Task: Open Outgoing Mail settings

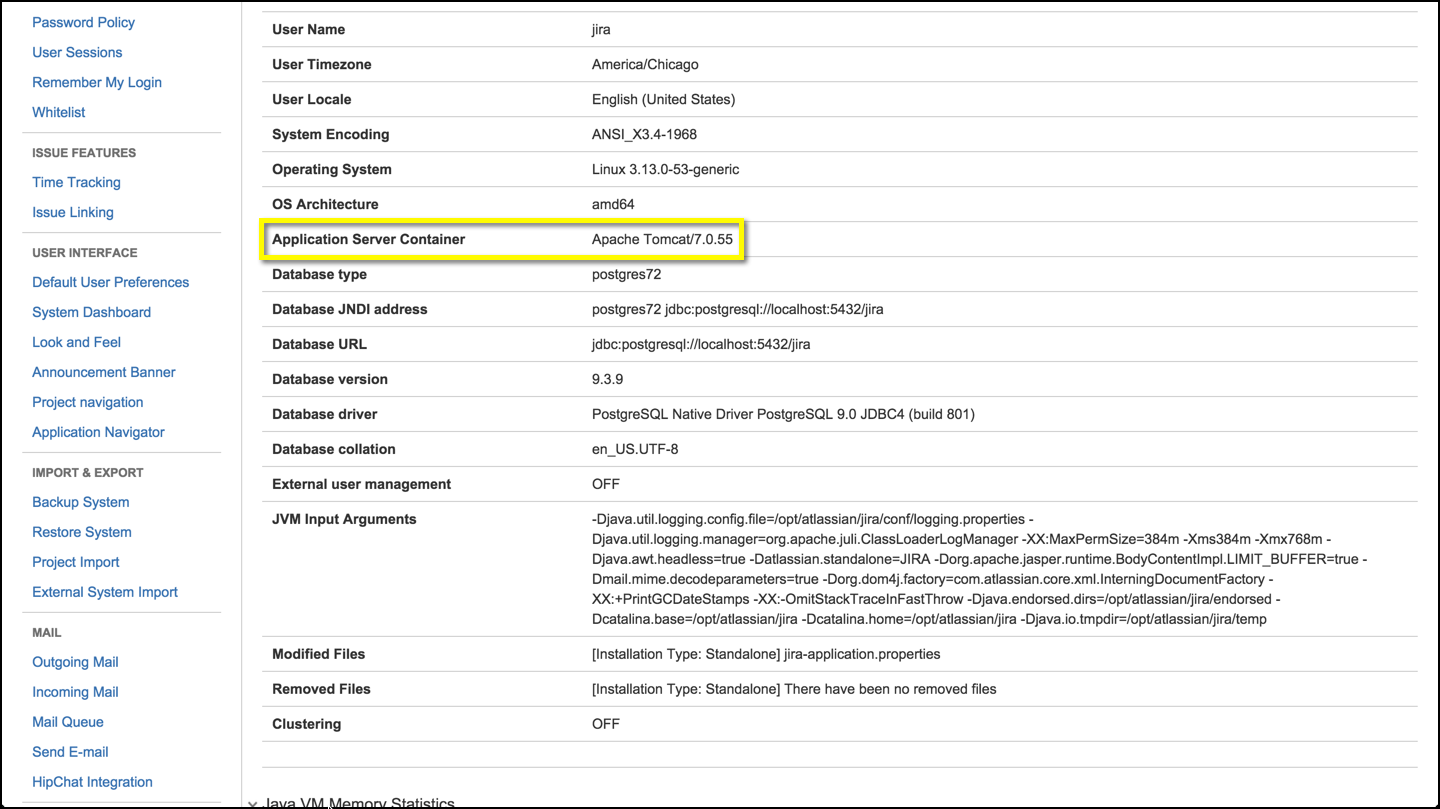Action: 75,662
